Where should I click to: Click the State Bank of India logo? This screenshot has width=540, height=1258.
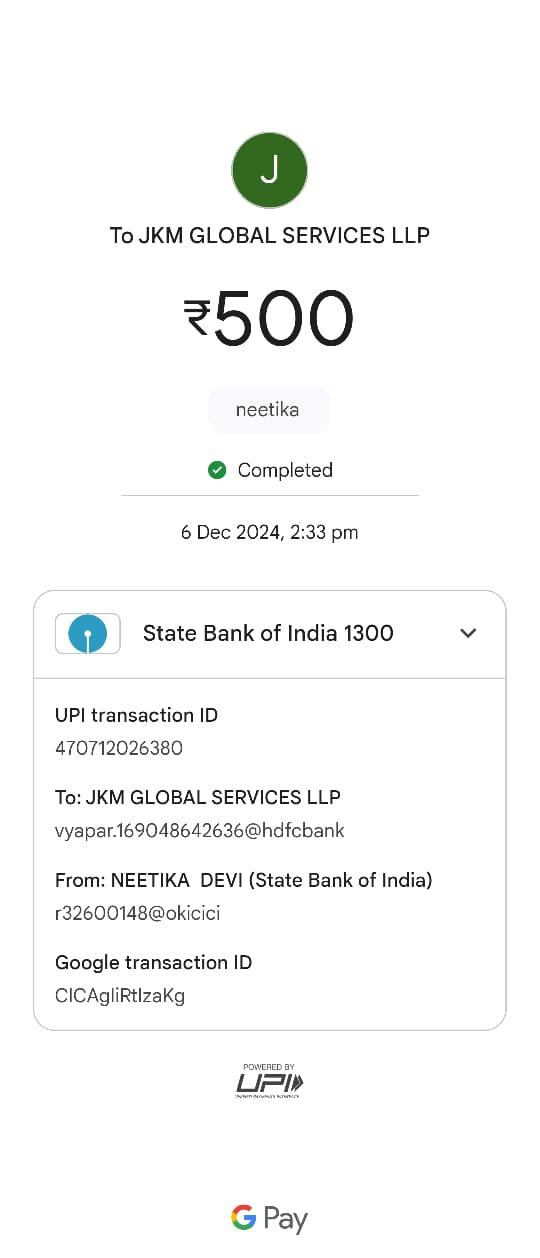point(88,633)
